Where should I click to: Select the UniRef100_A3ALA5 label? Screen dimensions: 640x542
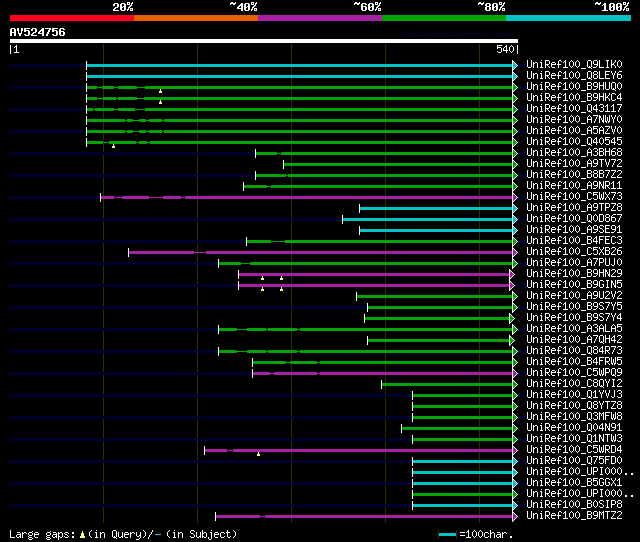tap(574, 329)
